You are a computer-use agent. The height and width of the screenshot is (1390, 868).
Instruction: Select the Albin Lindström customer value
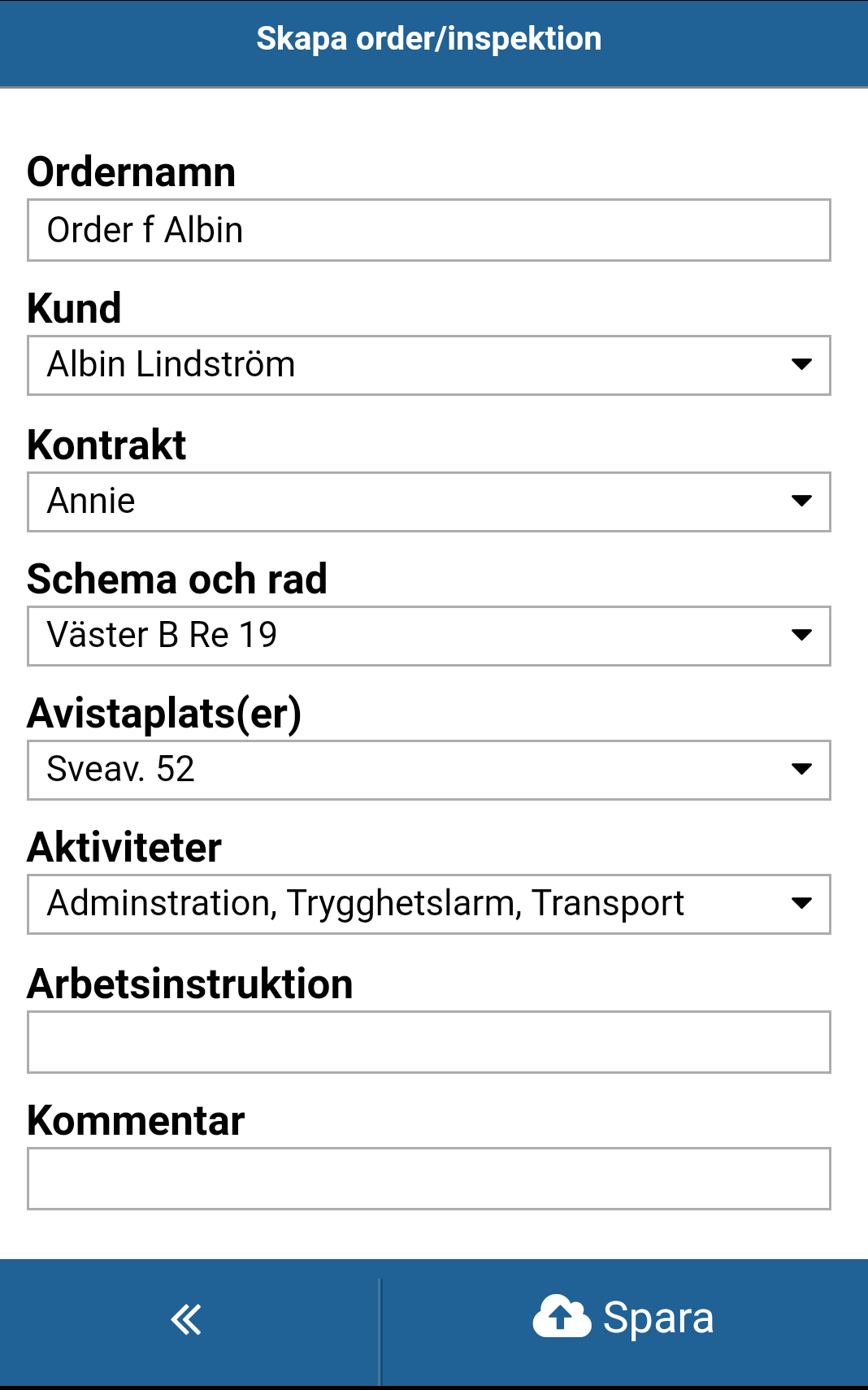click(171, 364)
